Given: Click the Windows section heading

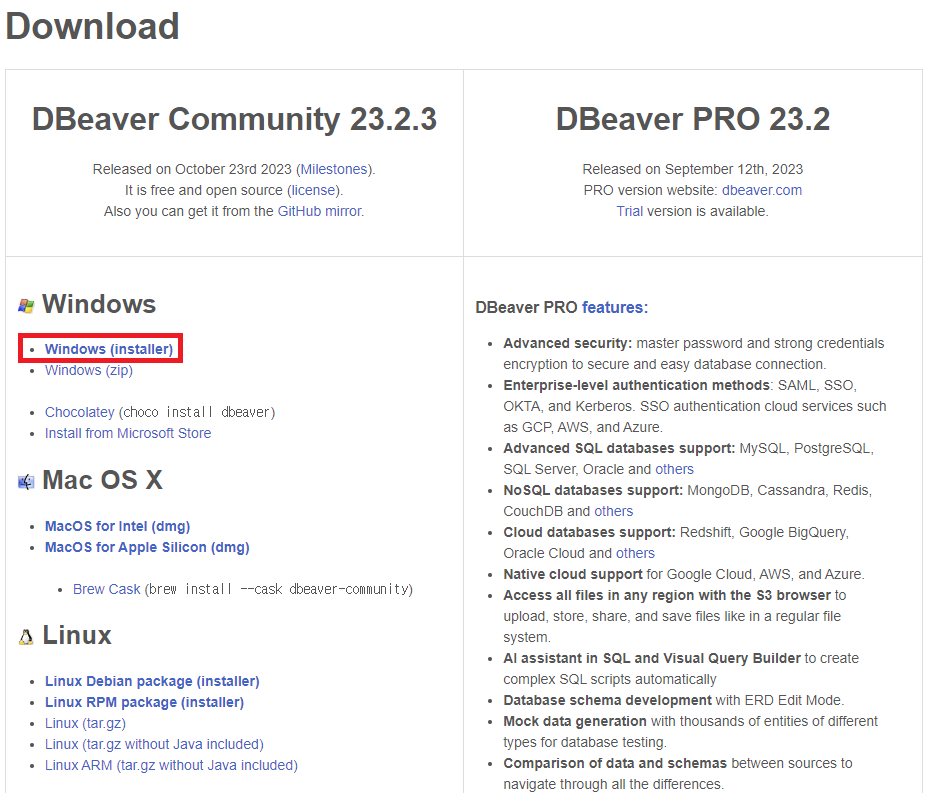Looking at the screenshot, I should (99, 304).
